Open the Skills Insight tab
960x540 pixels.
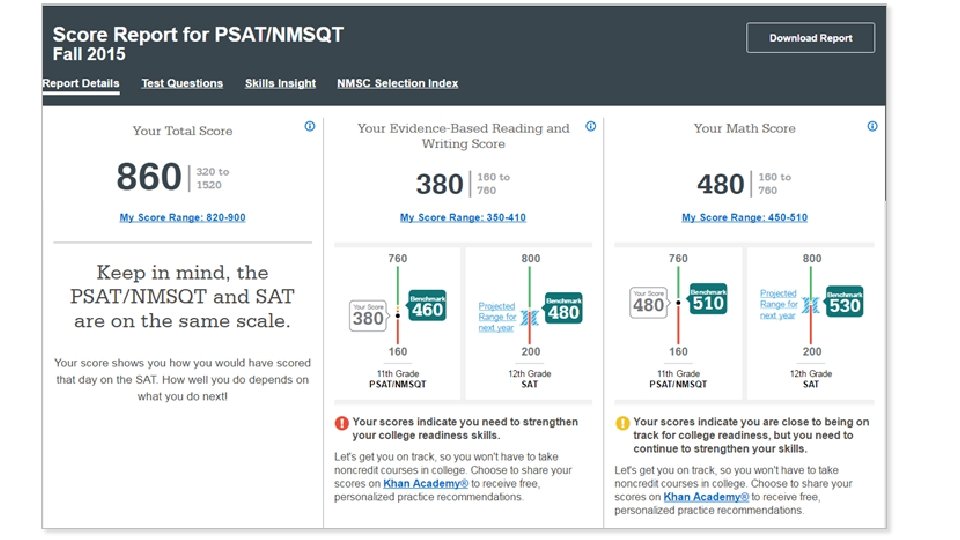coord(280,84)
